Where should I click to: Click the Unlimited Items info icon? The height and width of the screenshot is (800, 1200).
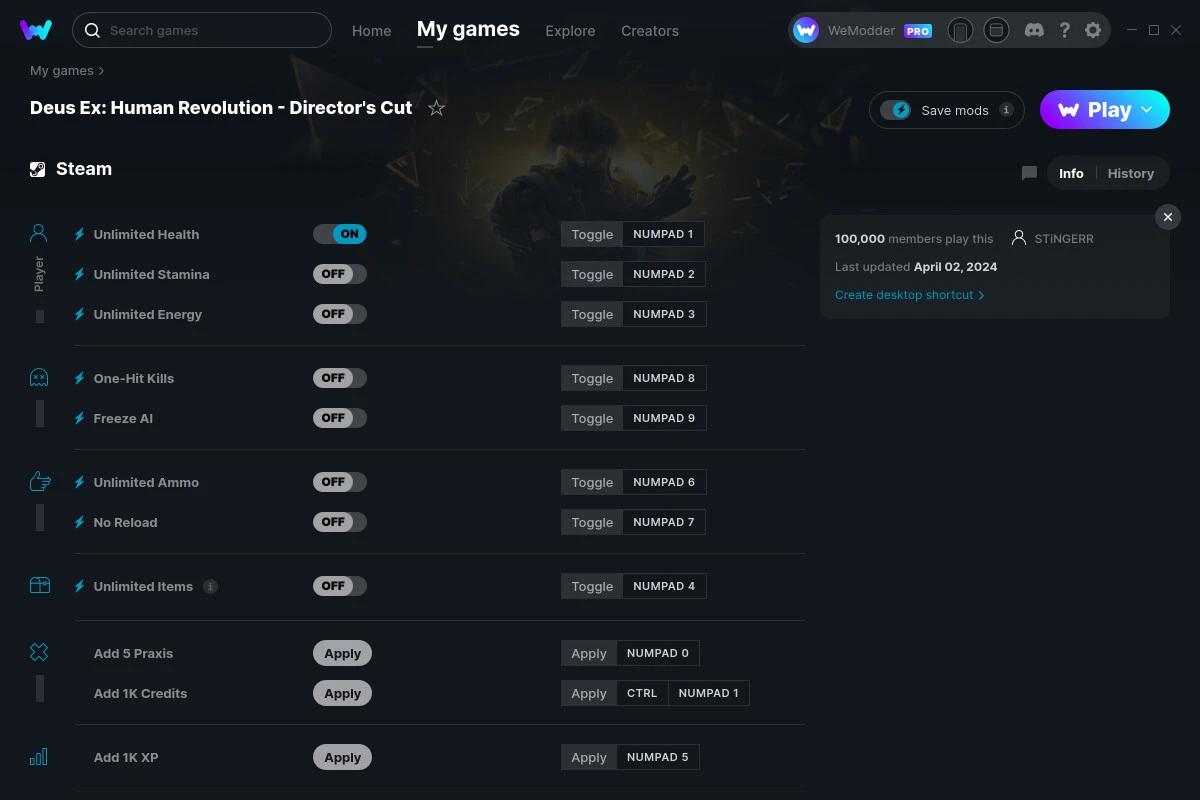click(210, 586)
